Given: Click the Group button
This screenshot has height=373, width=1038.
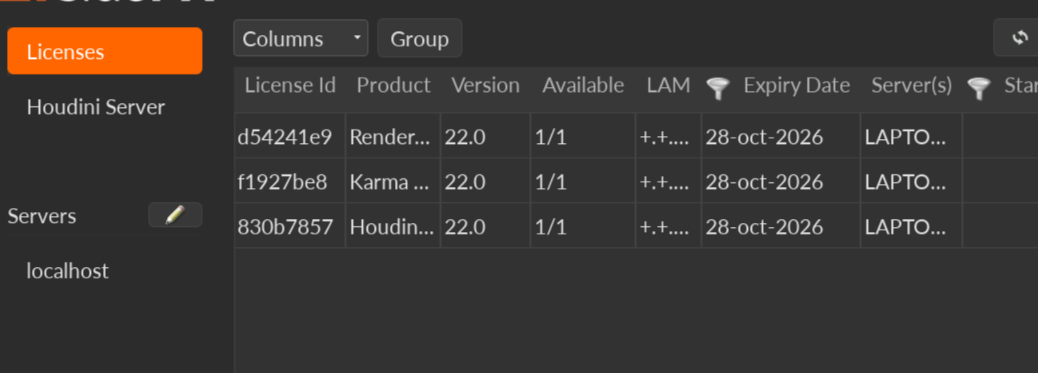Looking at the screenshot, I should 420,38.
